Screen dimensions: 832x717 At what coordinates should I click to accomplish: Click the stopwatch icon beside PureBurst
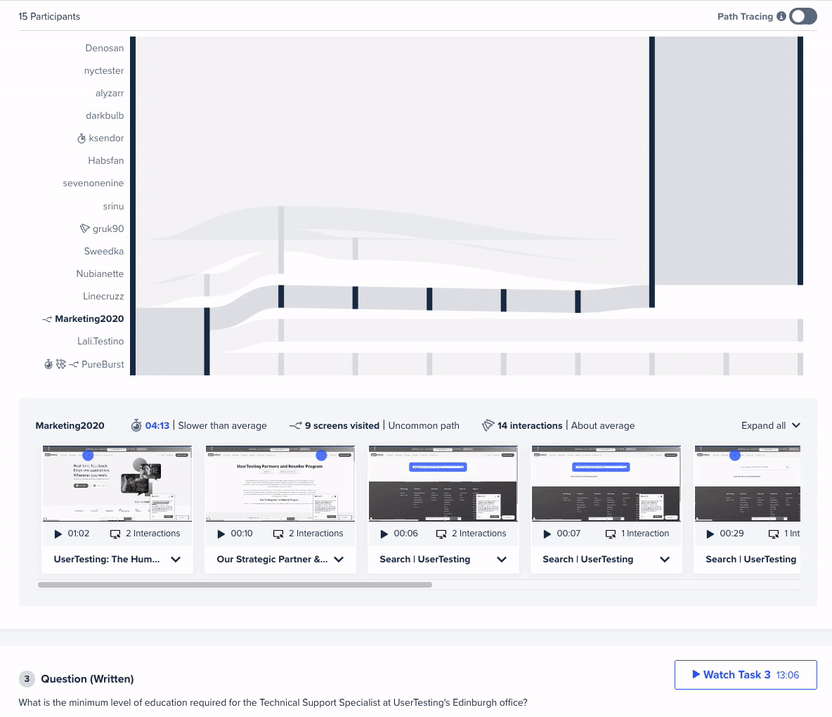click(48, 364)
